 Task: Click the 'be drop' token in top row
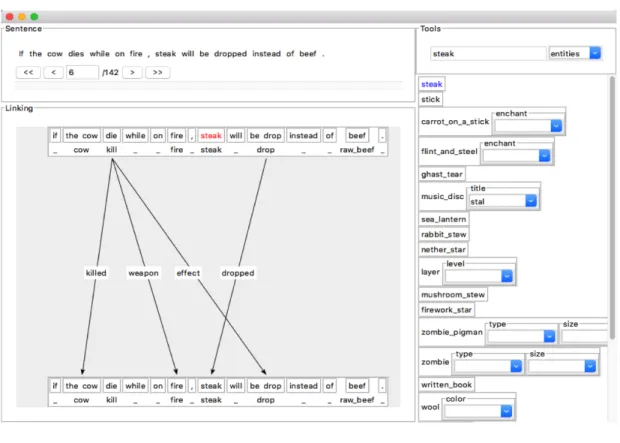265,136
